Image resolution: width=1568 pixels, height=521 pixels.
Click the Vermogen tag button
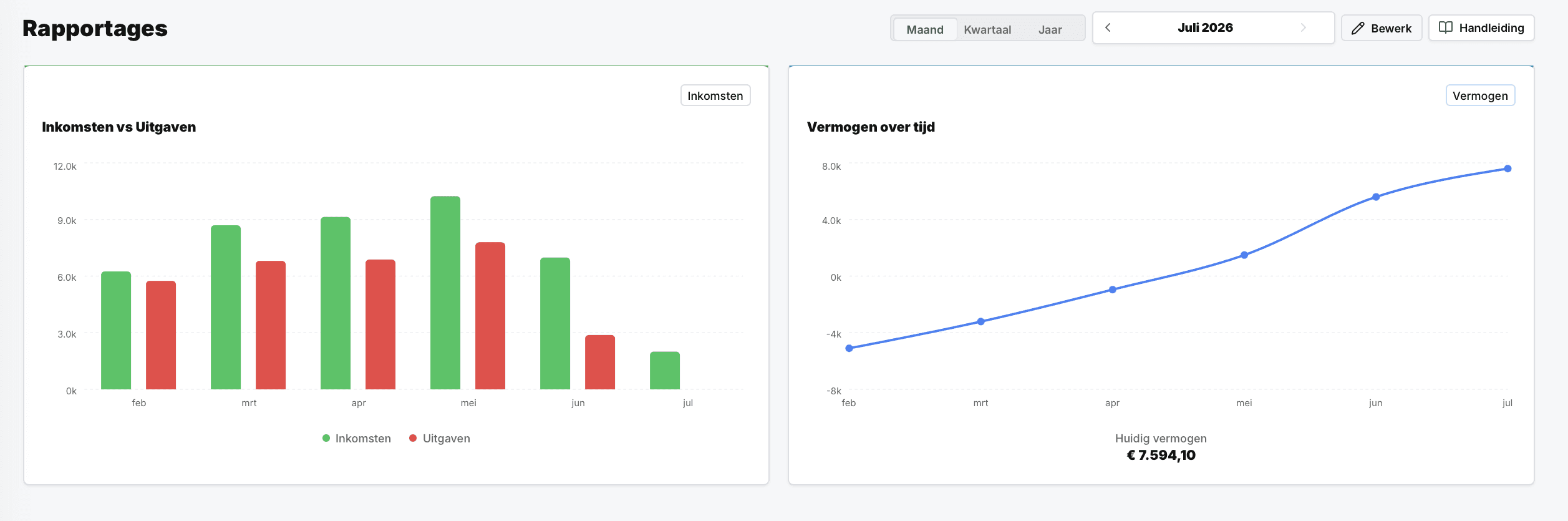(1480, 95)
